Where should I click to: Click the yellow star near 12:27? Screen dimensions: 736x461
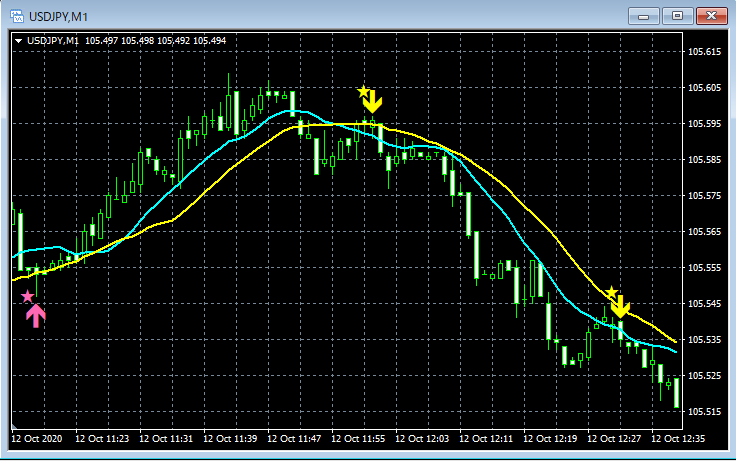(611, 292)
